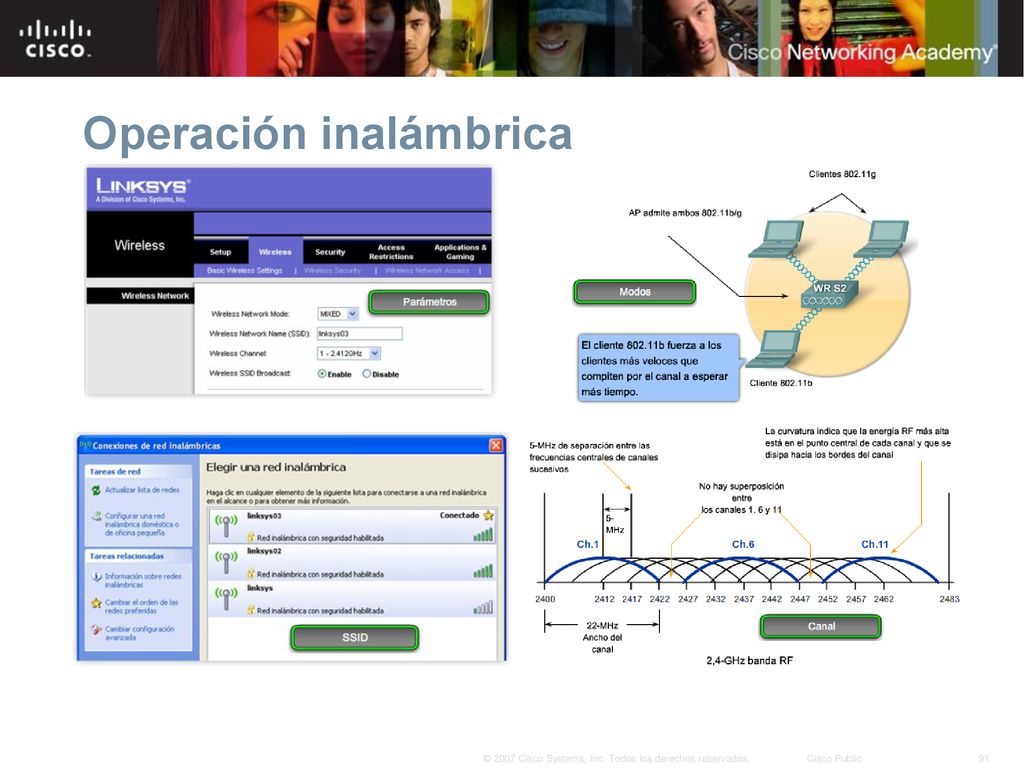This screenshot has height=768, width=1024.
Task: Open Applications & Gaming tab
Action: pos(460,252)
